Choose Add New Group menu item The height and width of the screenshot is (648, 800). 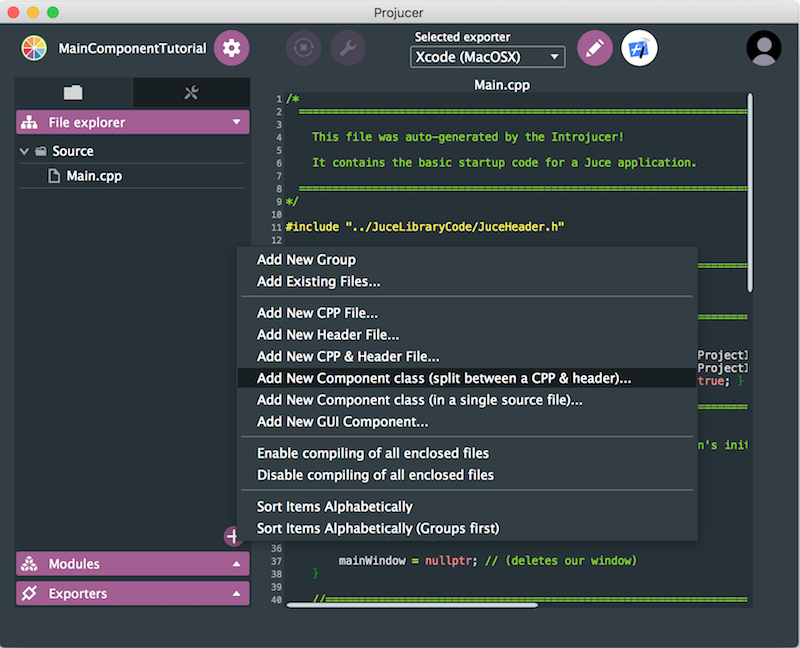tap(306, 260)
